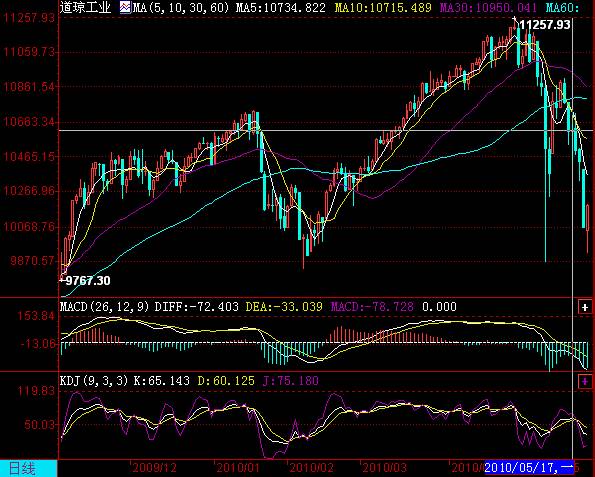
Task: Click the MACD(26,12,9) indicator label
Action: coord(104,307)
